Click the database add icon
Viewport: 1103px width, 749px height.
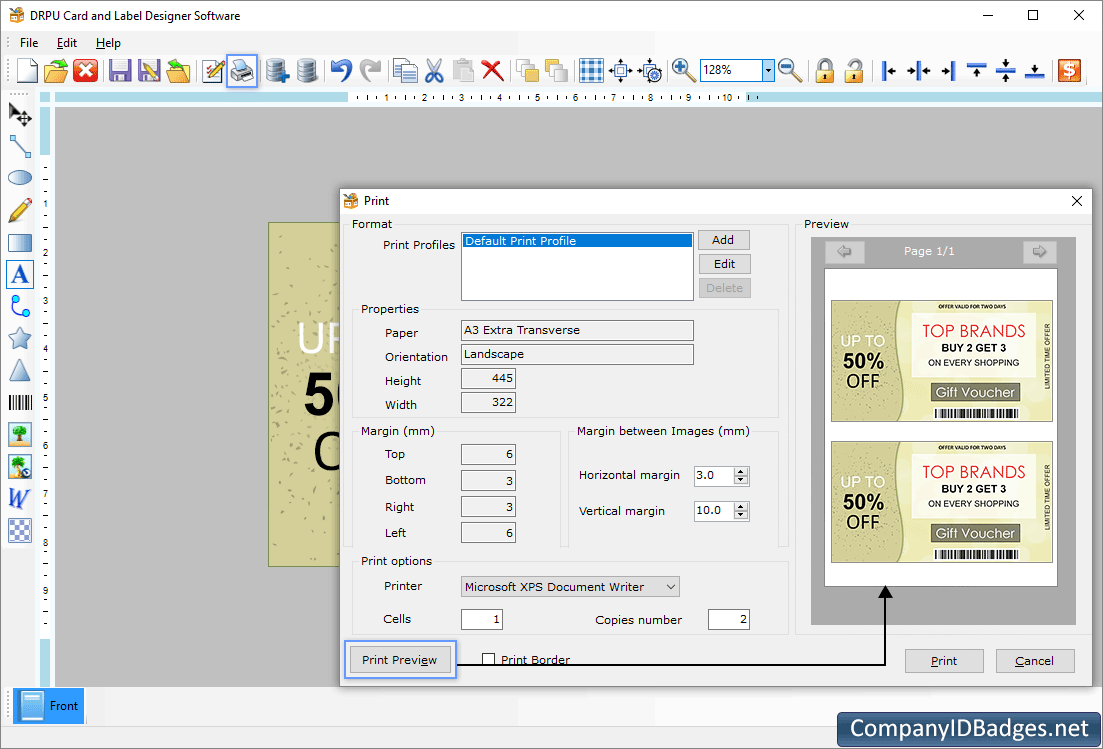point(277,70)
